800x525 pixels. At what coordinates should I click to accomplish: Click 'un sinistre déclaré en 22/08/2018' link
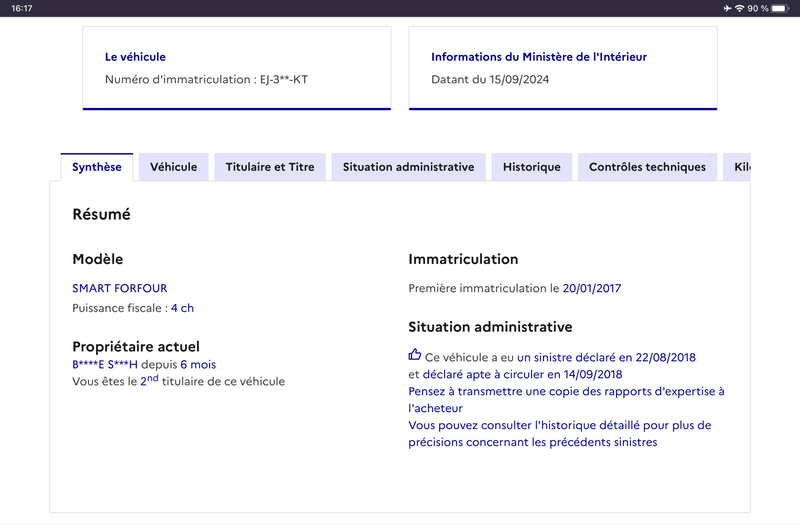point(606,357)
